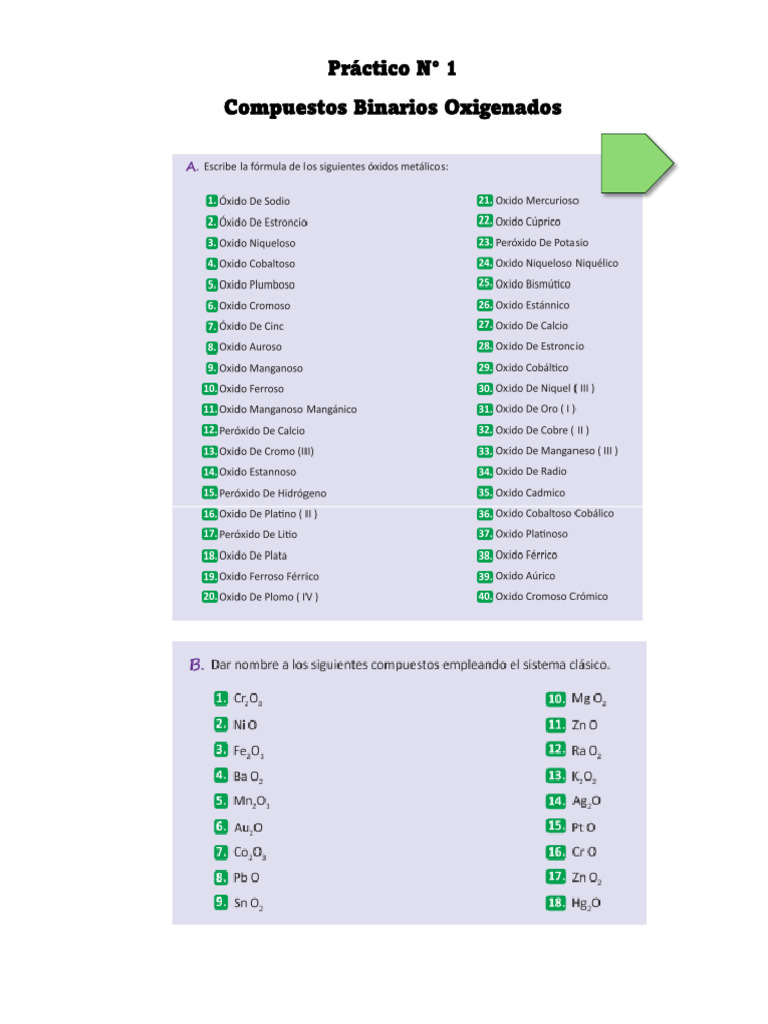
Task: Click number 40 badge beside Oxido Cromoso Crómico
Action: 485,596
